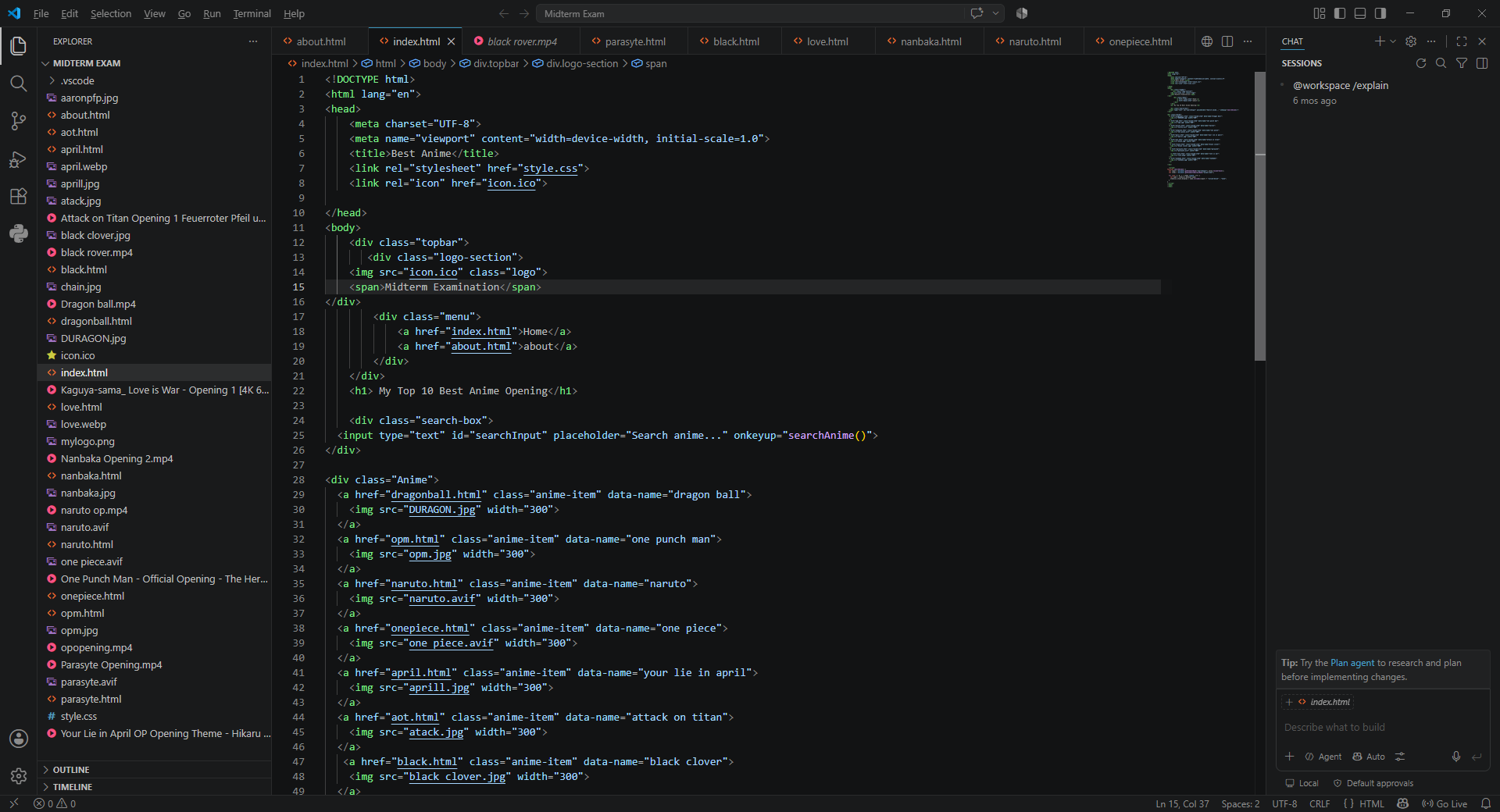
Task: Open notifications bell in status bar
Action: point(1486,803)
